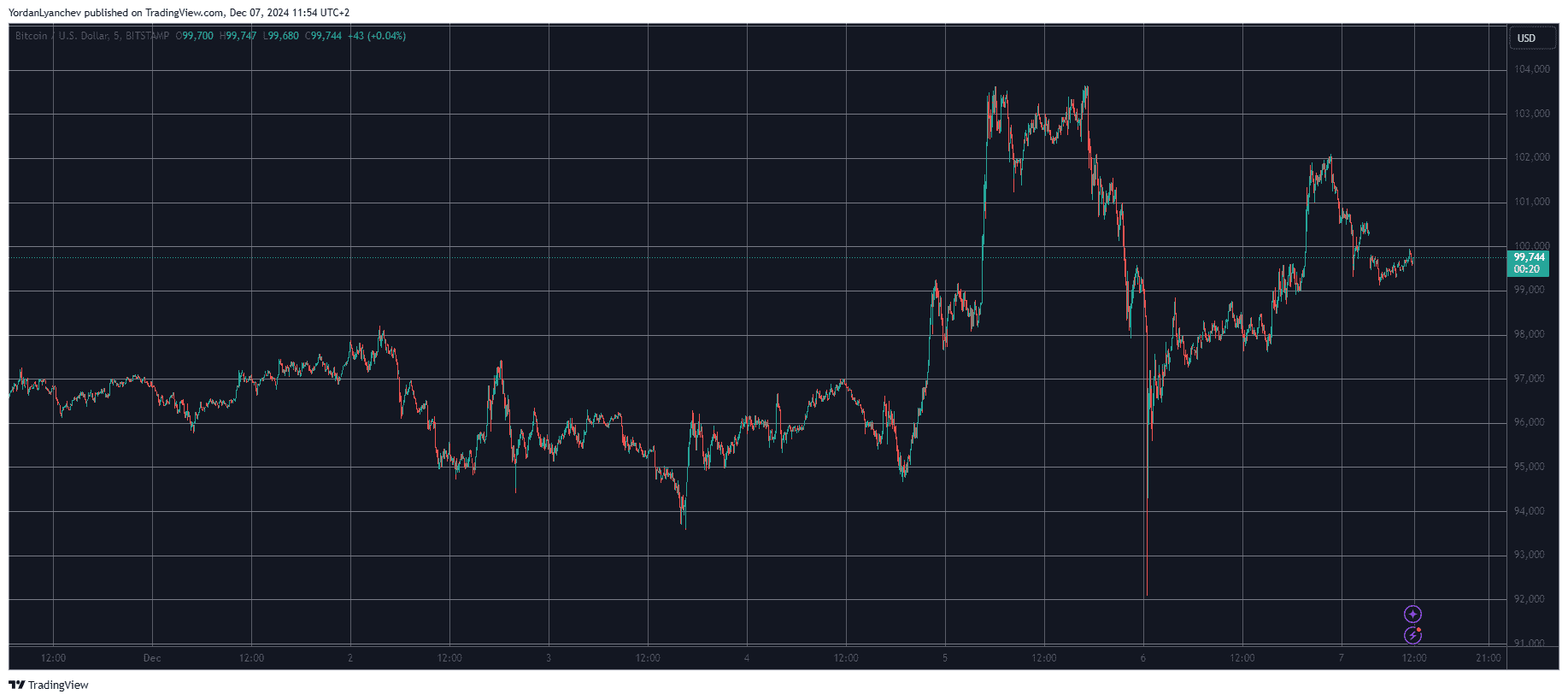The height and width of the screenshot is (700, 1568).
Task: Open the USD currency selector
Action: tap(1532, 38)
